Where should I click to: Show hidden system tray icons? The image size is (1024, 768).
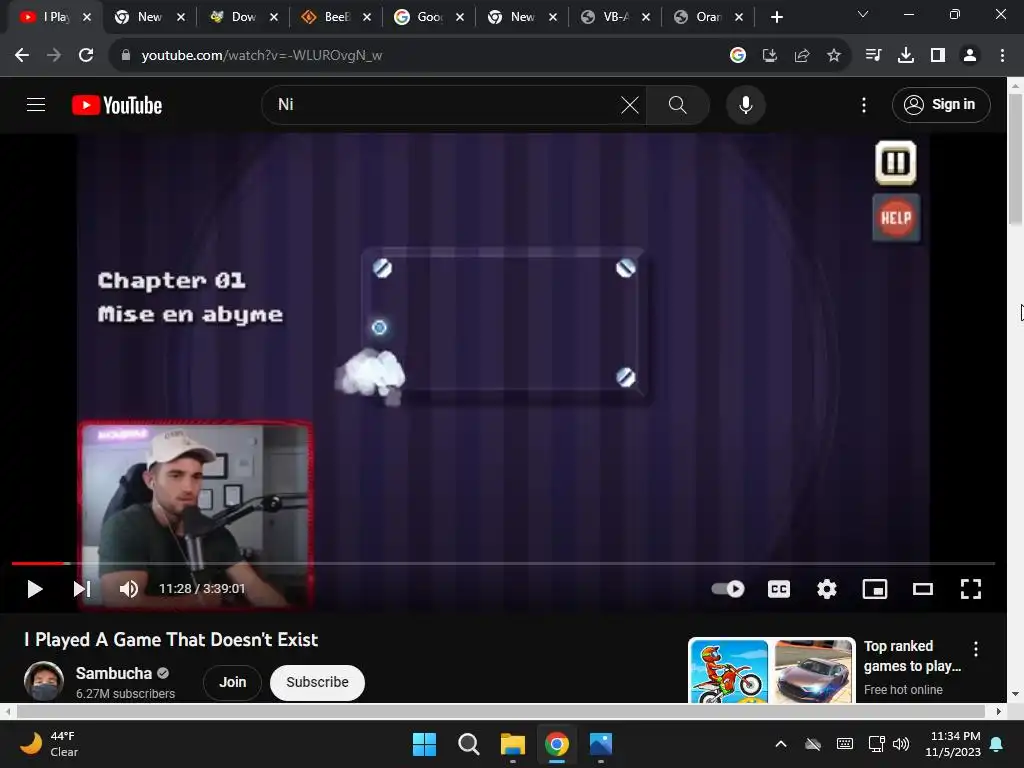pyautogui.click(x=780, y=744)
